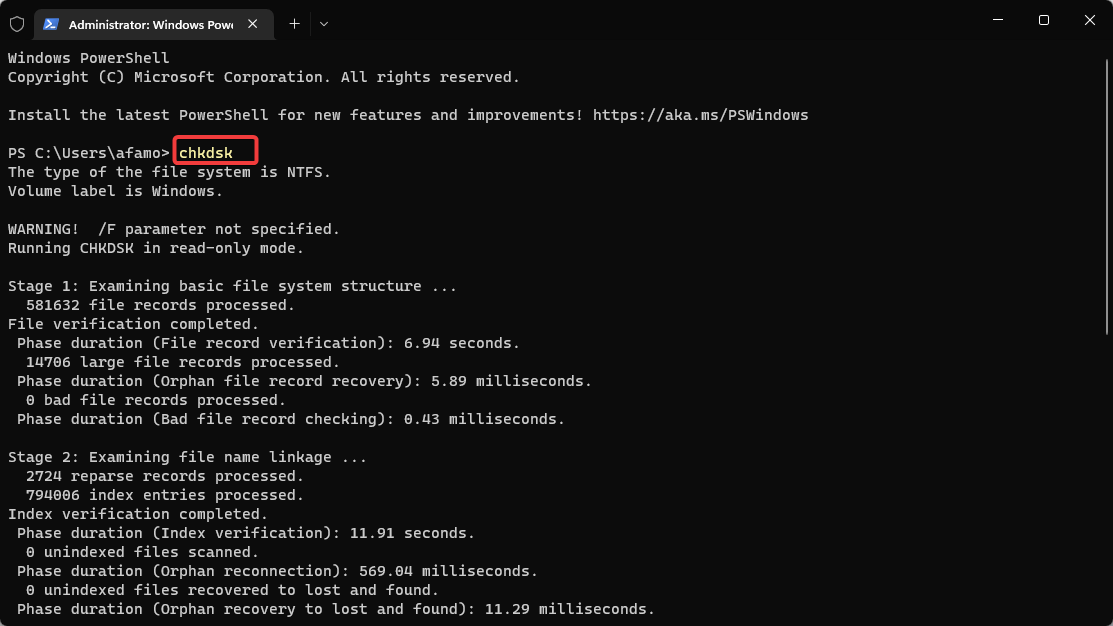Open the aka.ms/PSWindows link
The height and width of the screenshot is (626, 1113).
[x=700, y=115]
